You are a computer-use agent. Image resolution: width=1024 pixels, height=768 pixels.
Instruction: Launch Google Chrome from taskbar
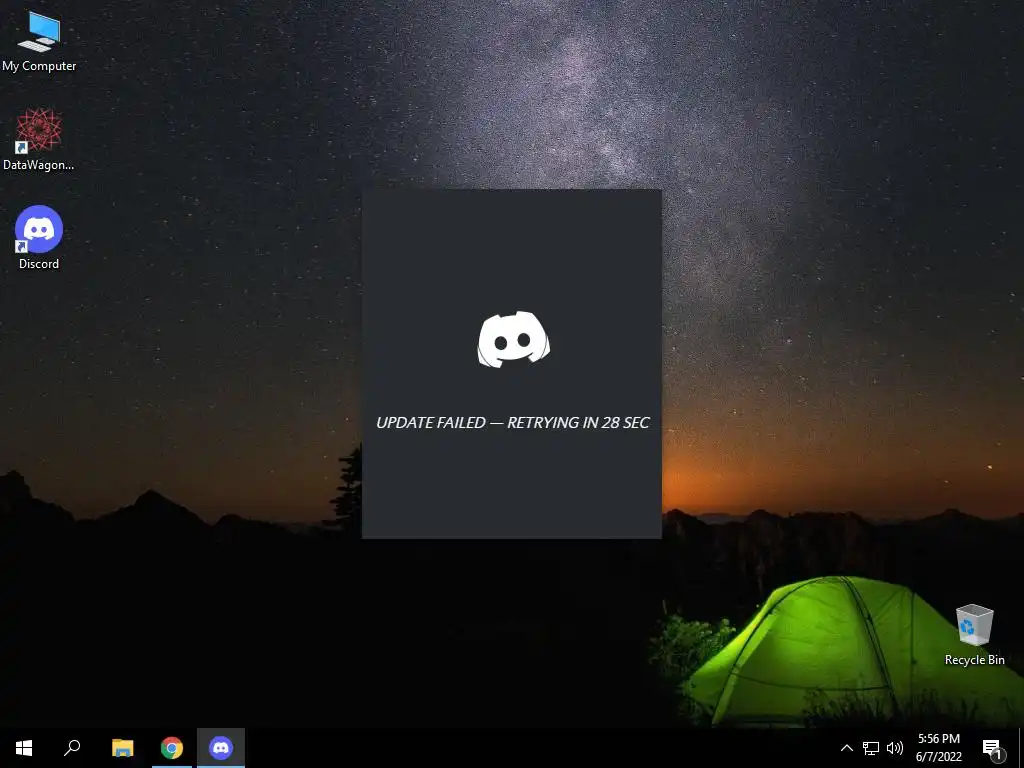click(172, 748)
